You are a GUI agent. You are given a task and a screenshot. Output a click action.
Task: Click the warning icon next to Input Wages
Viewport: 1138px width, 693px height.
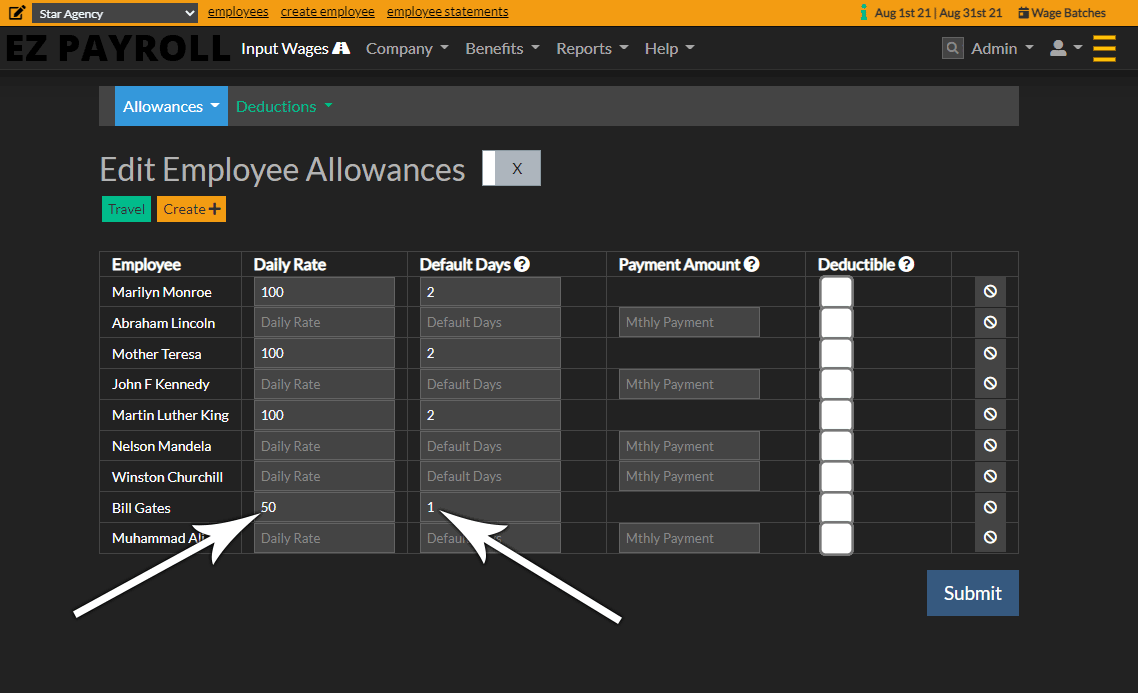342,47
